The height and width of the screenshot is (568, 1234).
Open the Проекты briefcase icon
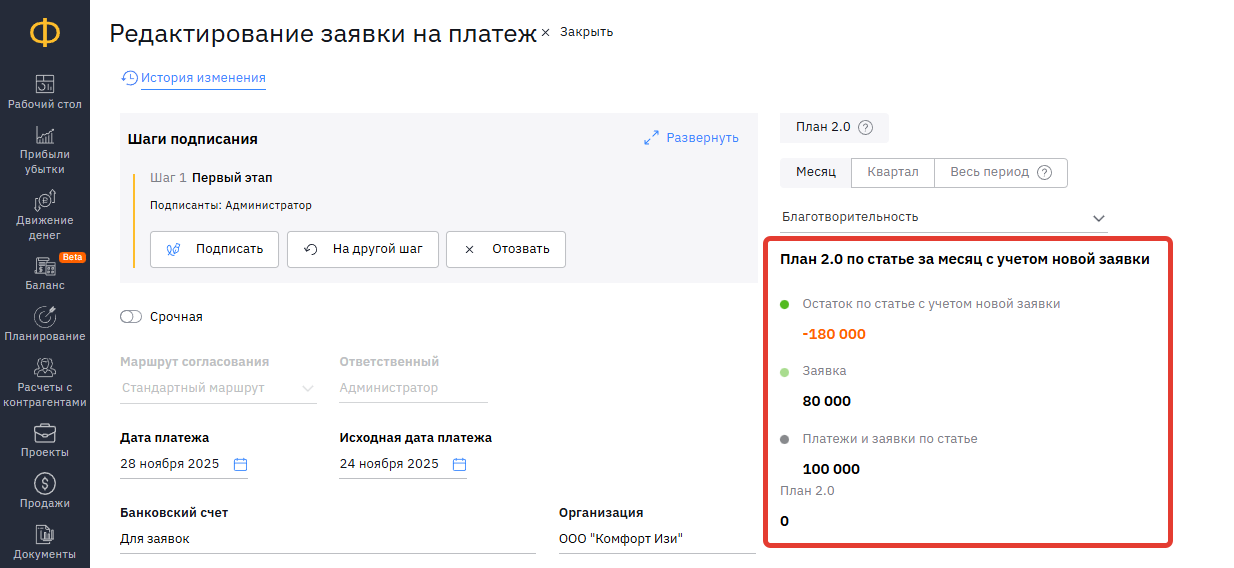[45, 433]
